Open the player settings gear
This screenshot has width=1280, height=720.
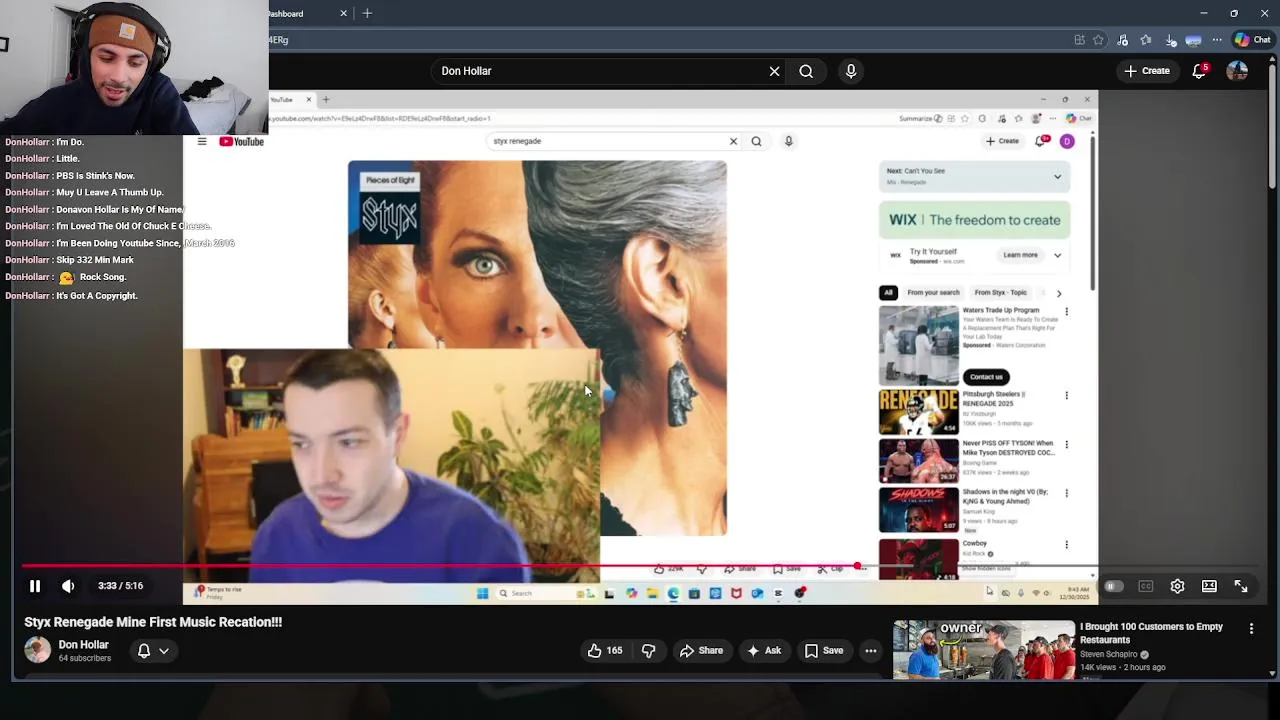1177,586
